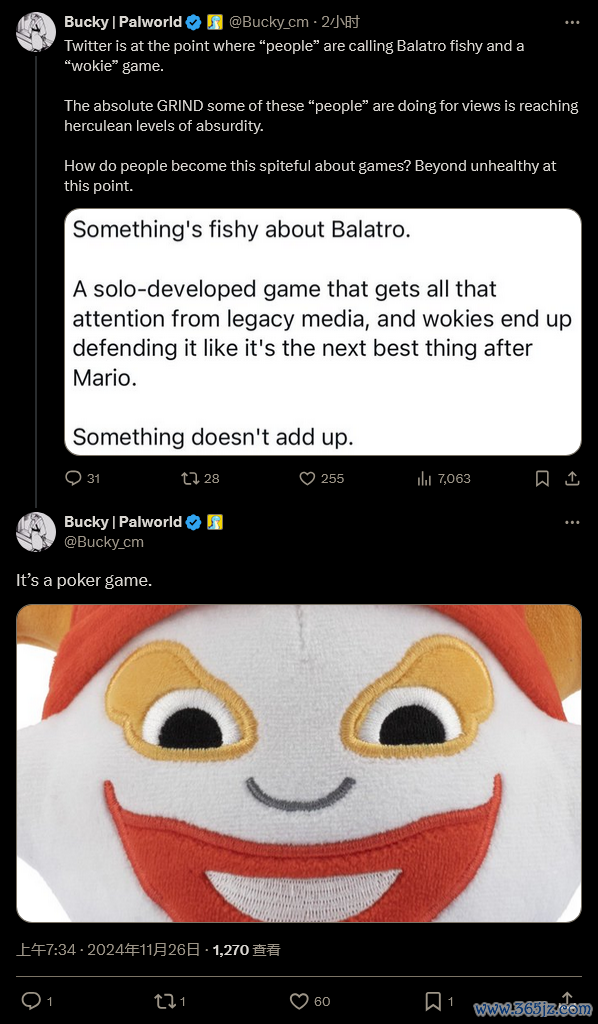Retweet the poker game tweet
The width and height of the screenshot is (598, 1024).
tap(170, 1001)
